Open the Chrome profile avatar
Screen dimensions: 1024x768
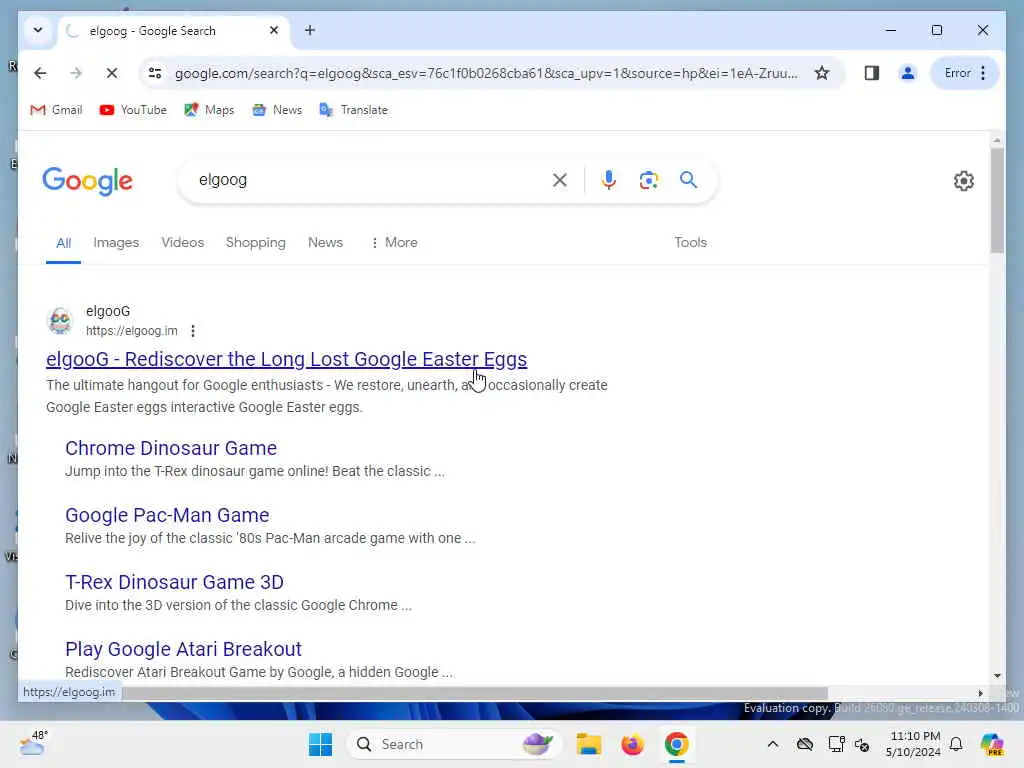click(907, 73)
